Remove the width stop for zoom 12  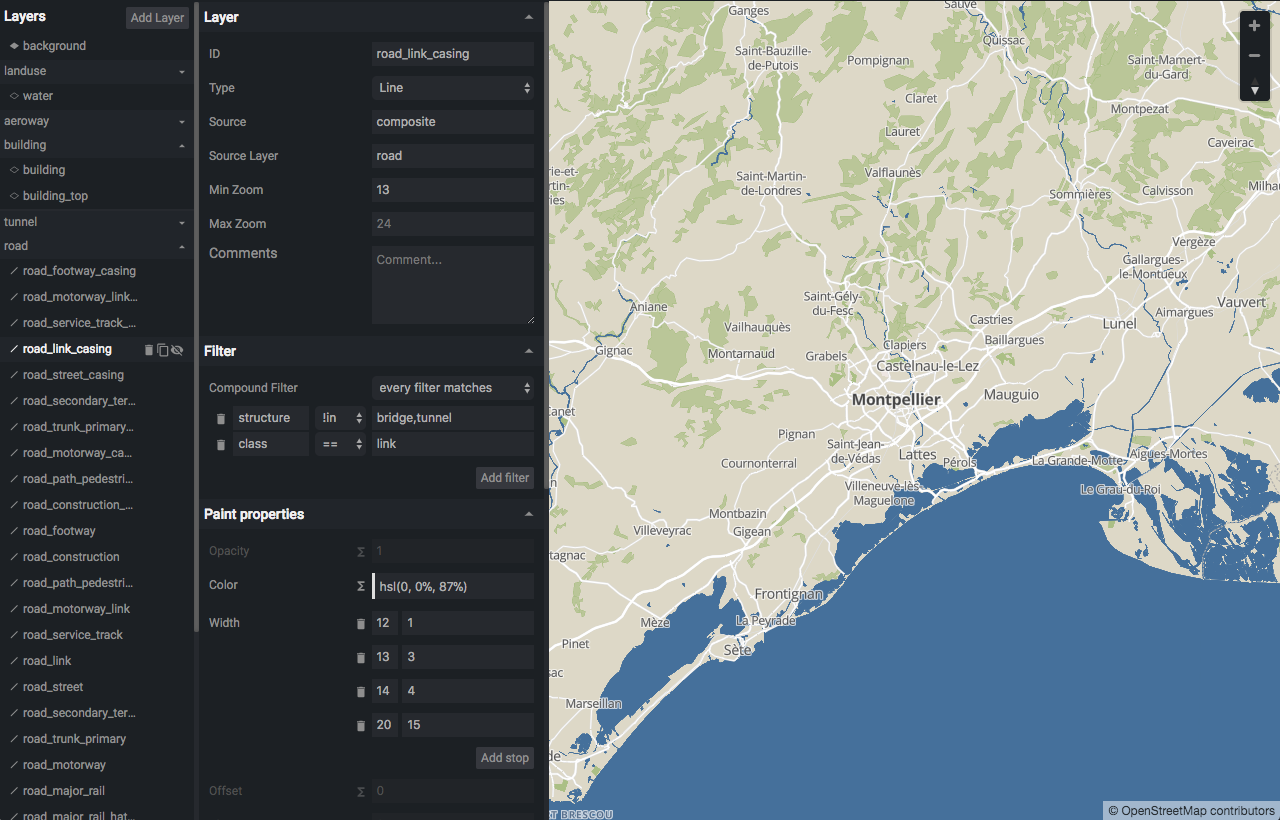tap(361, 623)
